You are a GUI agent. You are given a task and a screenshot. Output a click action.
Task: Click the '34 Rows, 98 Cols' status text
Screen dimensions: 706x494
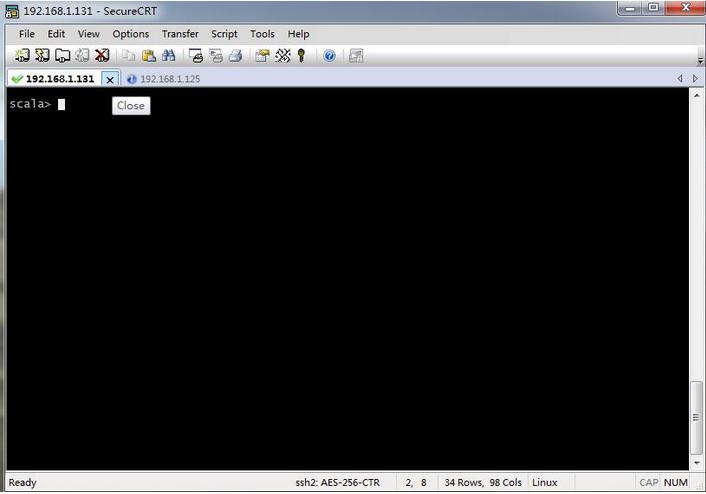point(483,482)
